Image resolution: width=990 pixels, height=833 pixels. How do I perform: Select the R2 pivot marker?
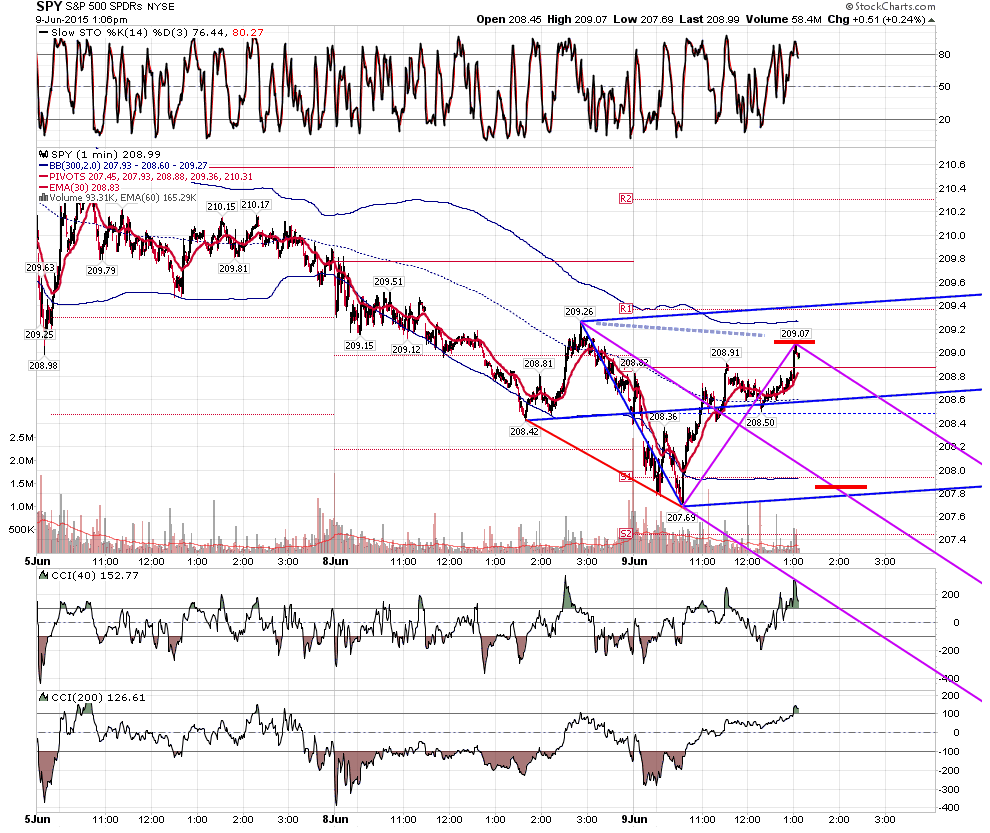tap(625, 199)
